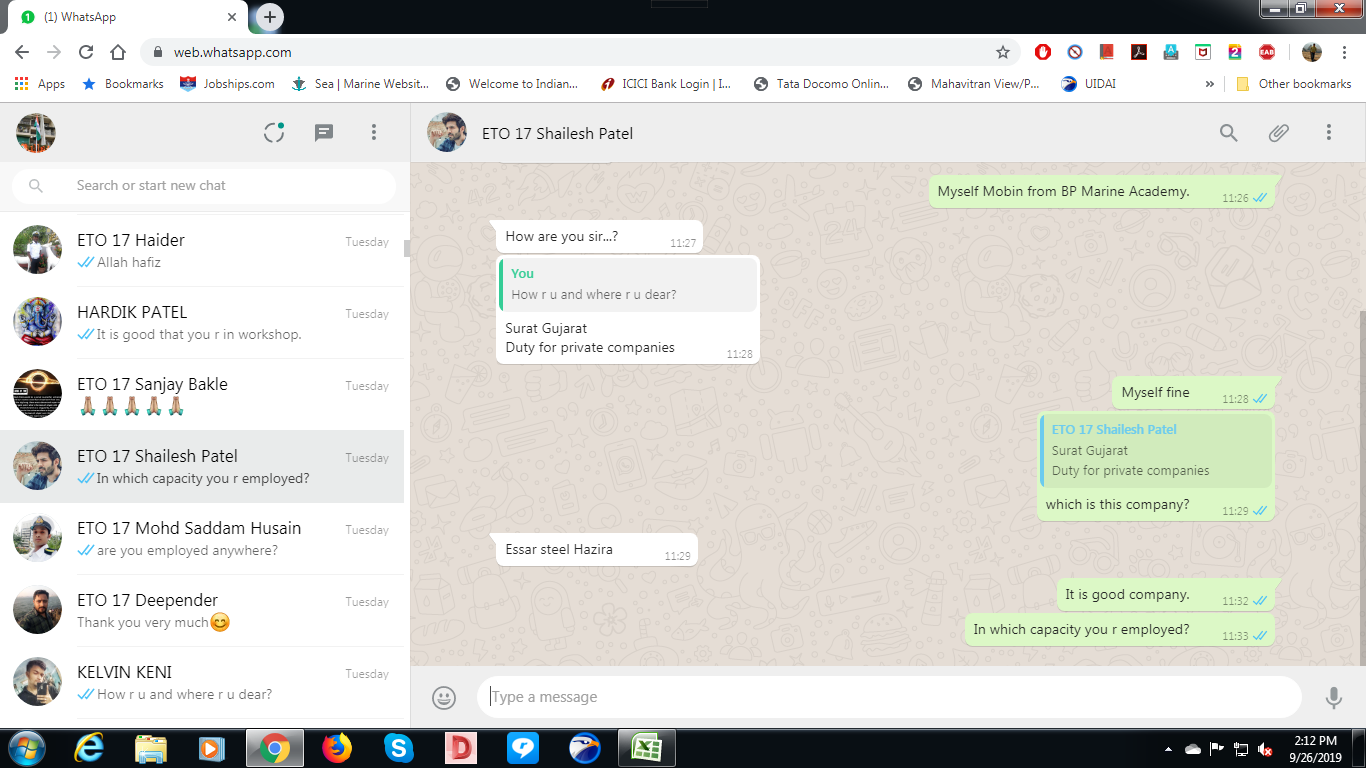Open the chat with ETO 17 Haider
This screenshot has height=768, width=1366.
202,250
